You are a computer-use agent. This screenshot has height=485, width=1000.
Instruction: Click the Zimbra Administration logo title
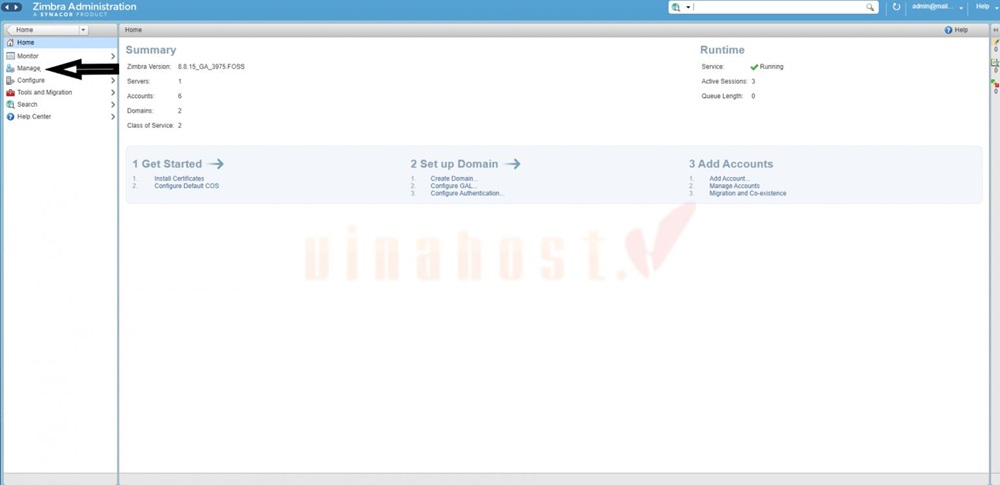tap(84, 6)
